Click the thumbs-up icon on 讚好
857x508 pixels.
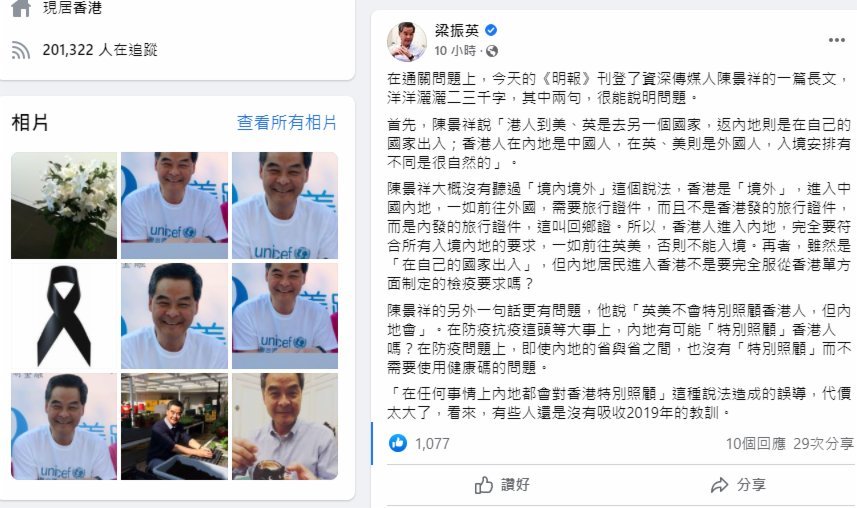coord(484,484)
